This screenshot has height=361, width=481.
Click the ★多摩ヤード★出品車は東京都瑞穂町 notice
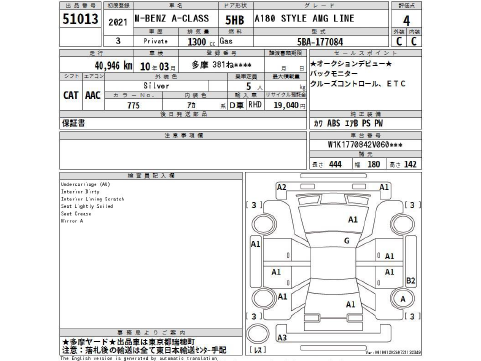(x=128, y=342)
